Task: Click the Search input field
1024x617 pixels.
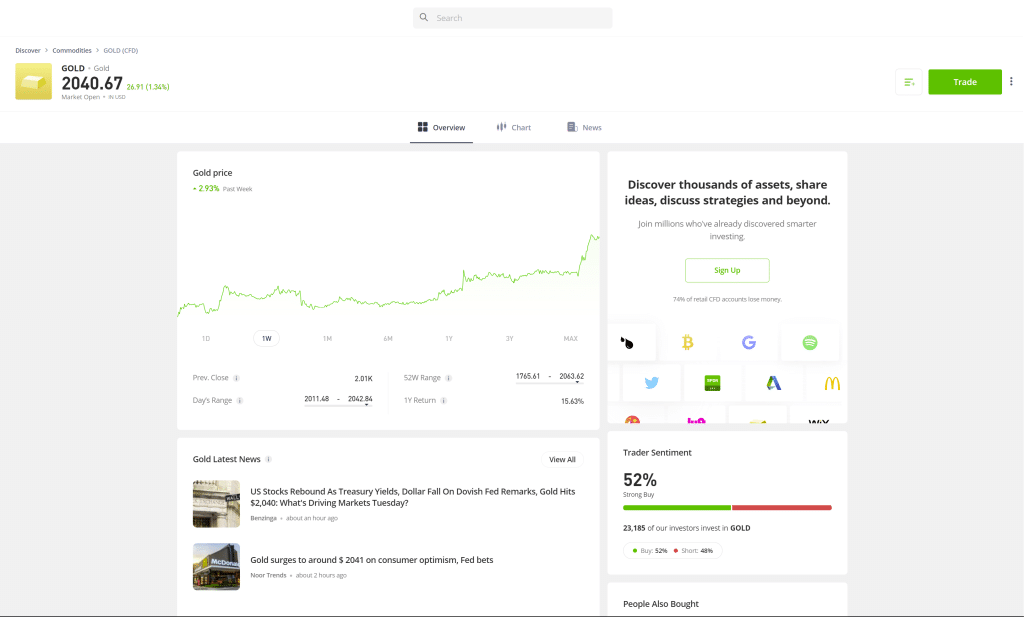Action: [x=512, y=18]
